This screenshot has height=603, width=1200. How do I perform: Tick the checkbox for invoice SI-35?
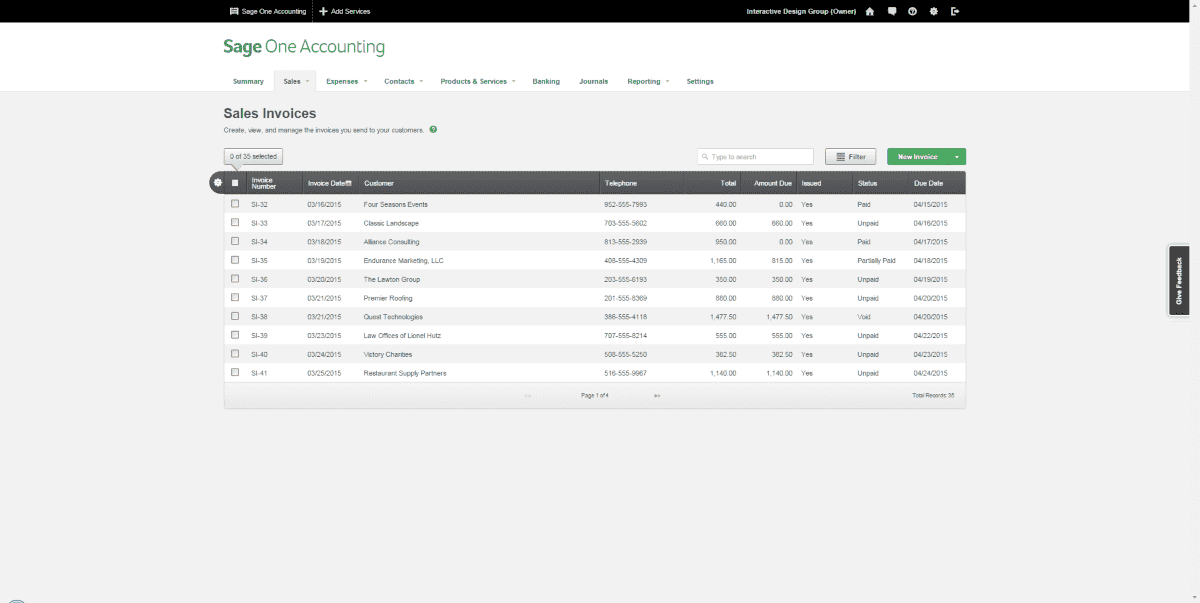(x=235, y=260)
